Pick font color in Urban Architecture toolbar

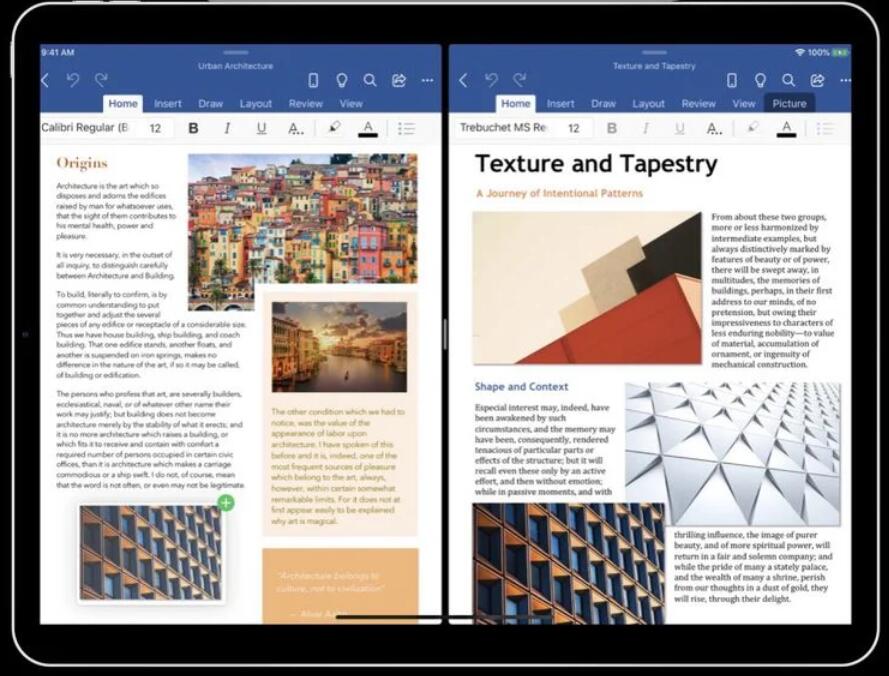368,128
